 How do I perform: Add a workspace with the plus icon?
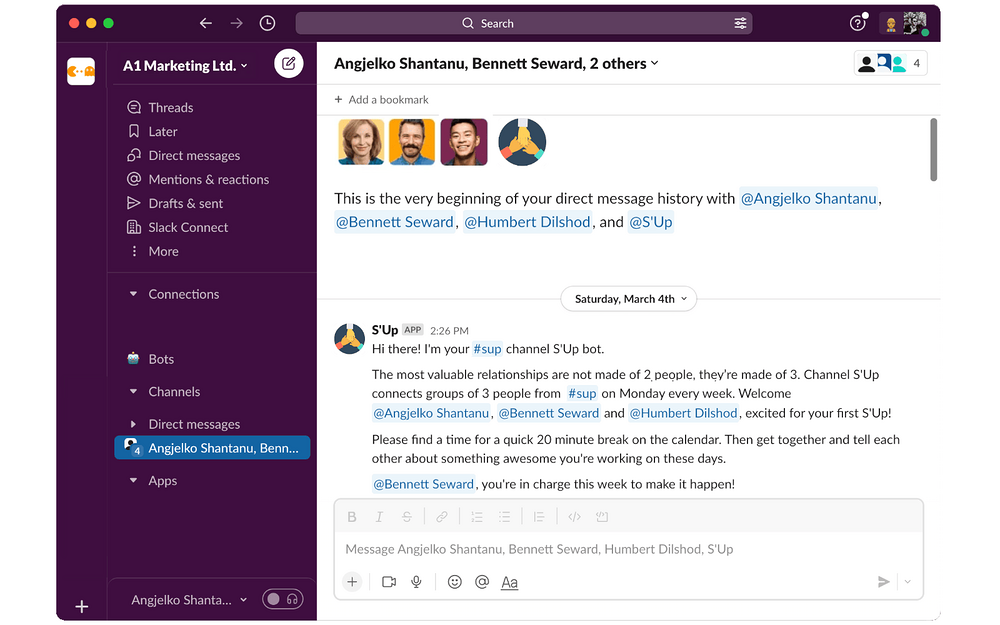coord(82,607)
